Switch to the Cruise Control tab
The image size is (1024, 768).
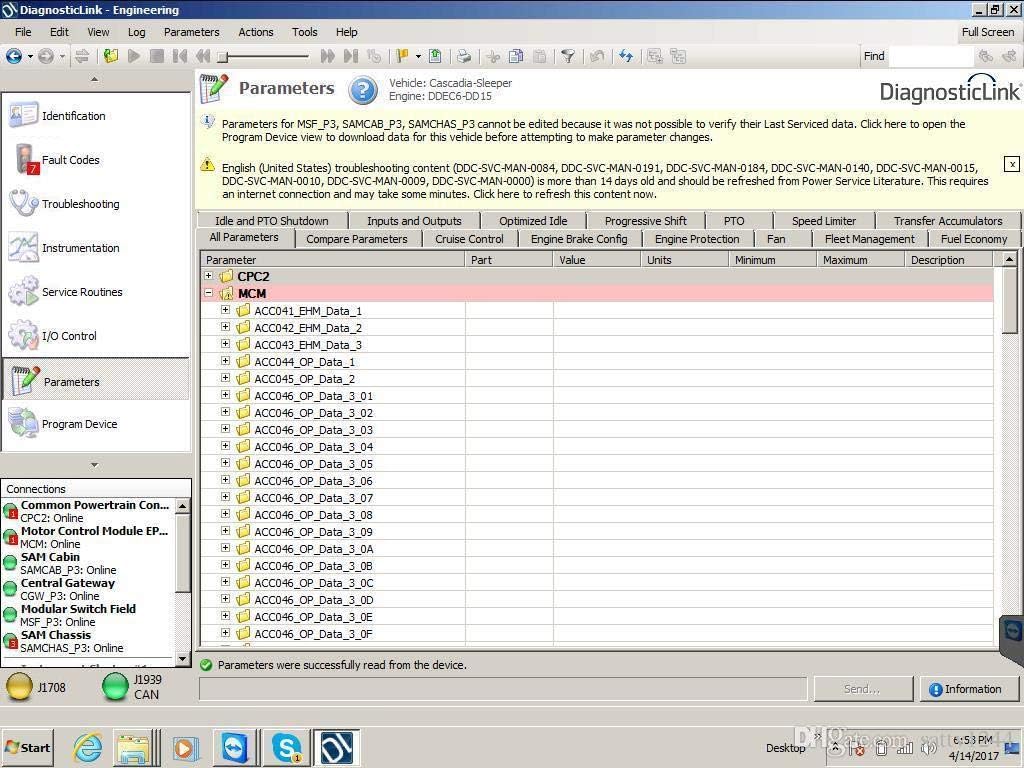pos(469,239)
